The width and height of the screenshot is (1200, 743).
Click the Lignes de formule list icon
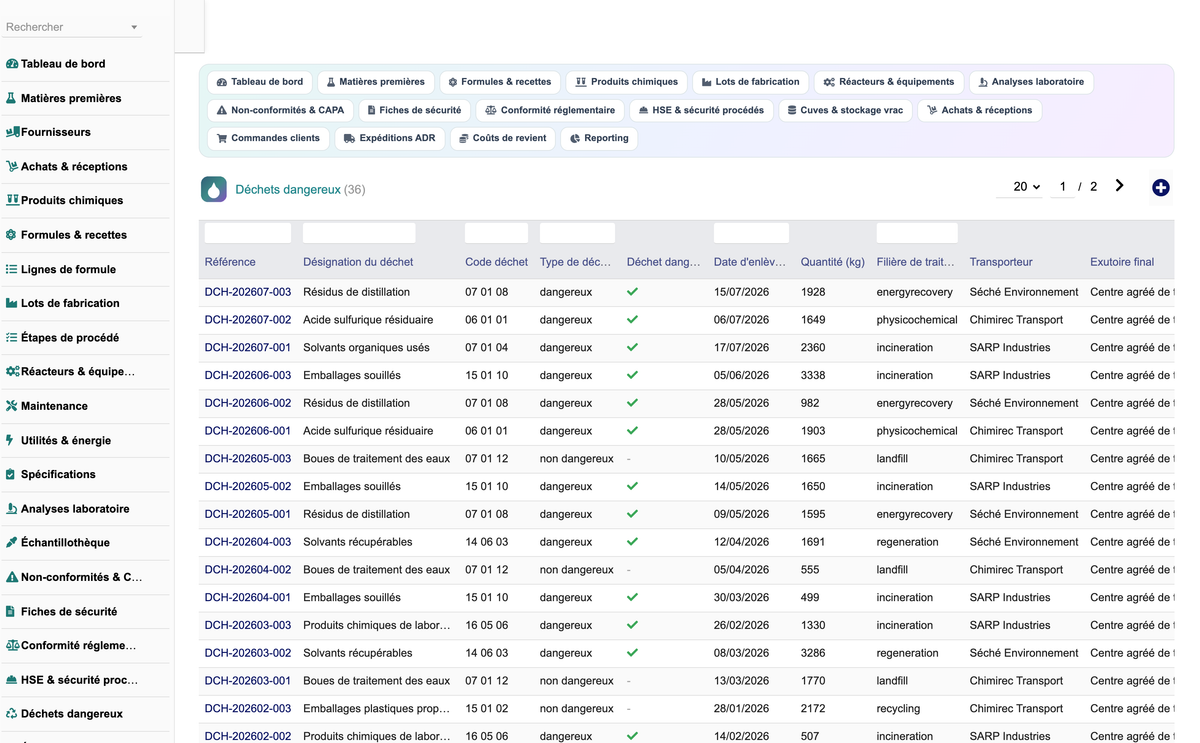(x=12, y=269)
